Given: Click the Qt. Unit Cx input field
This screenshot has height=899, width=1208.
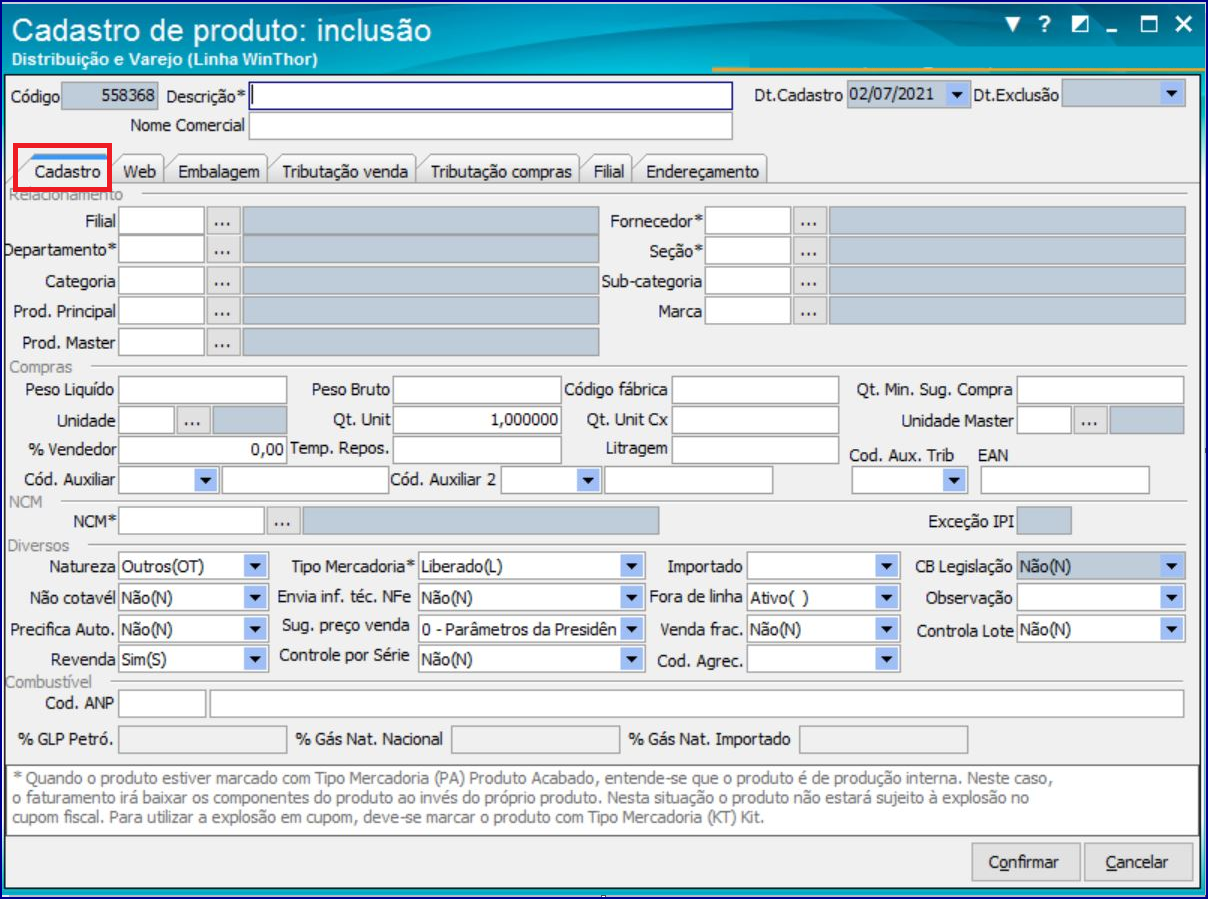Looking at the screenshot, I should (755, 421).
